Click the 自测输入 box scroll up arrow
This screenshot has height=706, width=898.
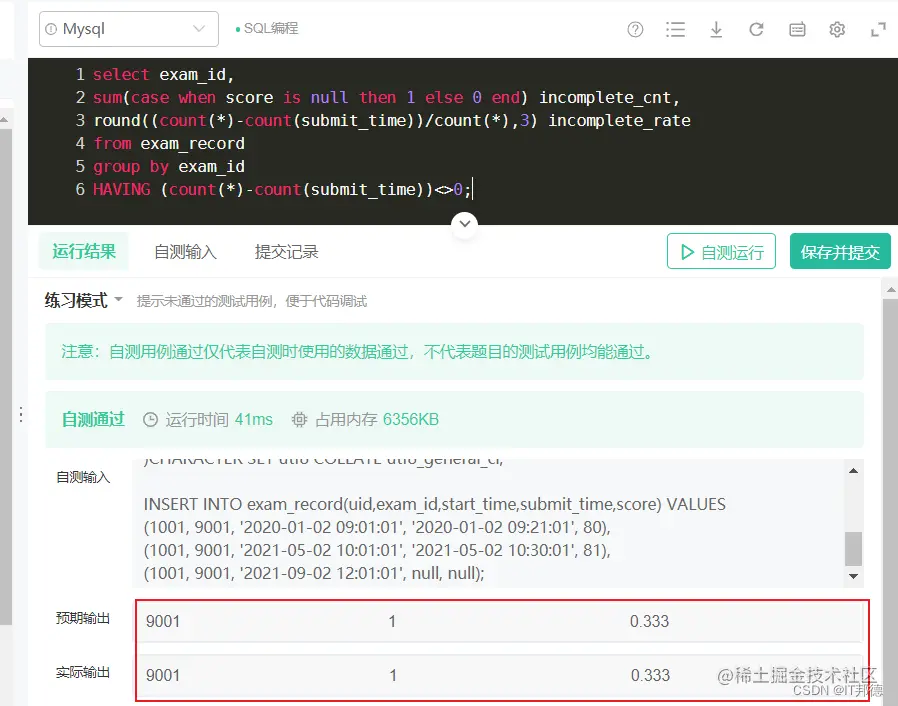(x=853, y=471)
